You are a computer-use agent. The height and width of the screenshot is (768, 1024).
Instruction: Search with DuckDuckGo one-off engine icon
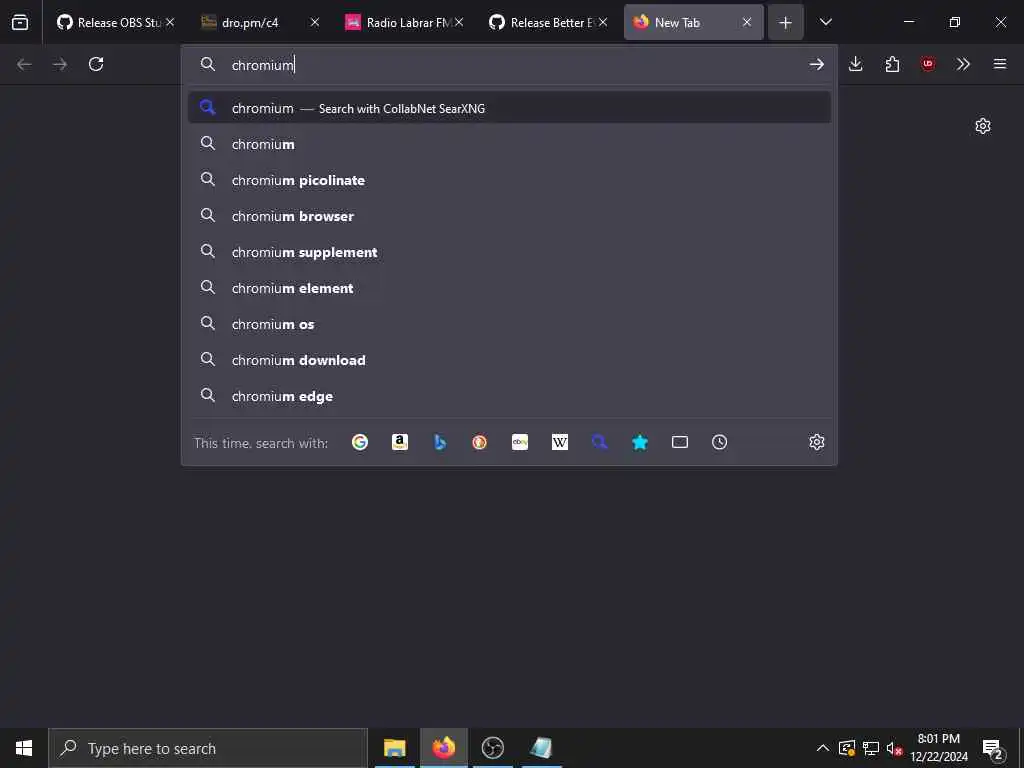point(479,442)
